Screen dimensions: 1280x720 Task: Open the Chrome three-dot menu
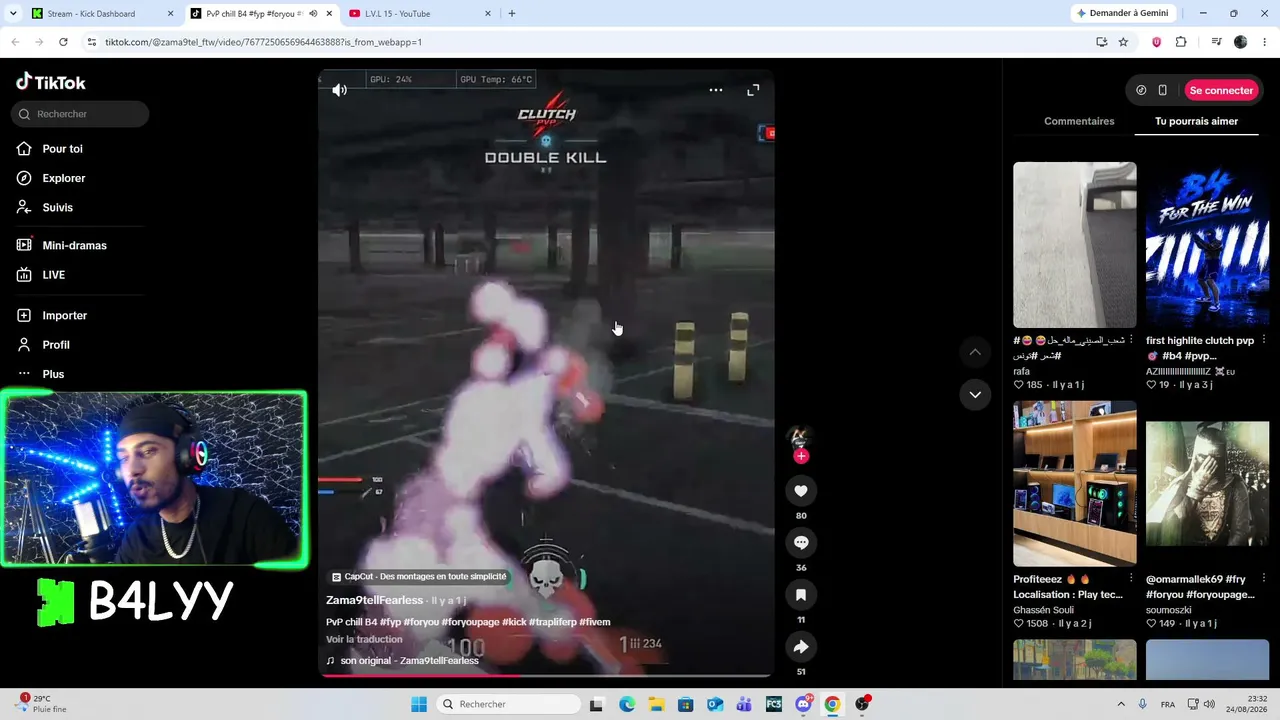click(x=1265, y=42)
